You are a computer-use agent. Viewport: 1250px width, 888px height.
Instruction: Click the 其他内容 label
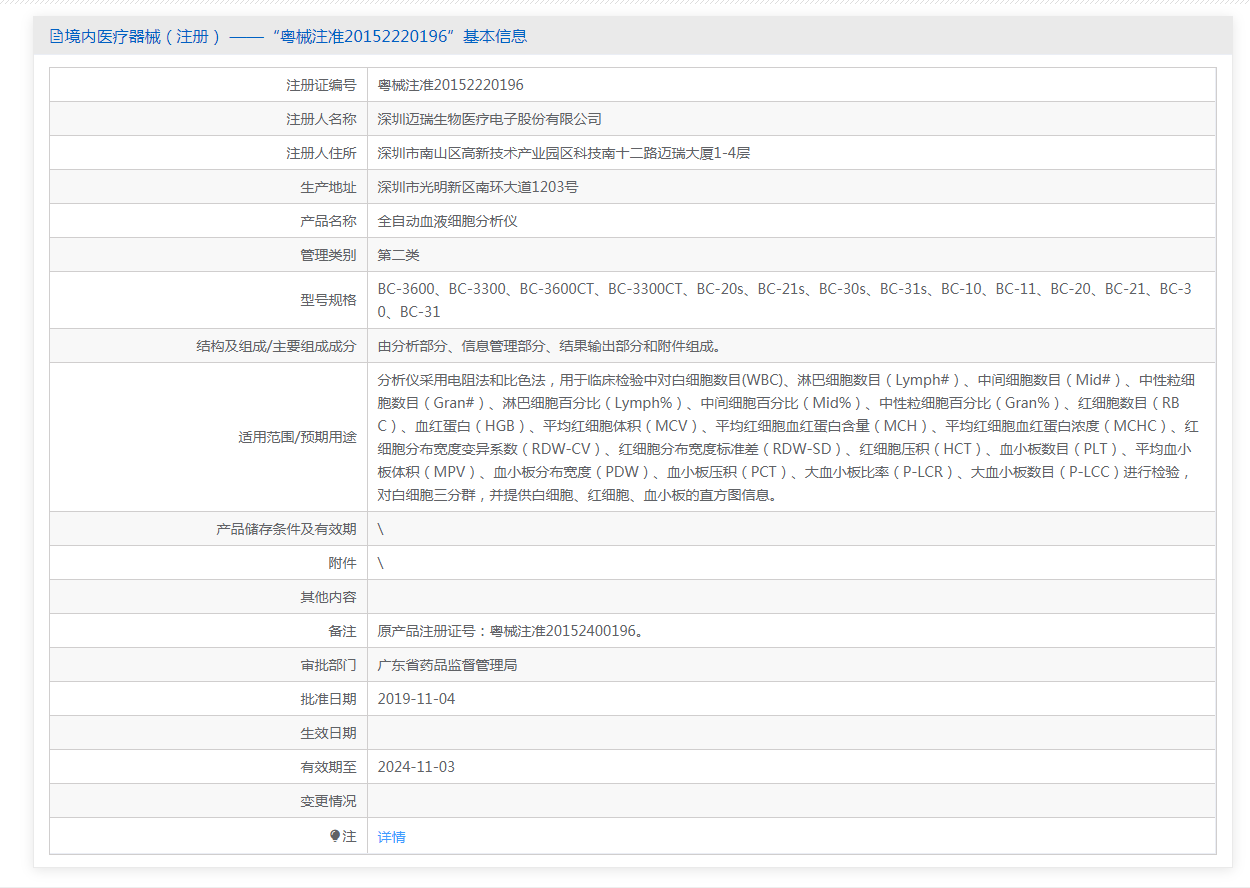click(x=328, y=597)
